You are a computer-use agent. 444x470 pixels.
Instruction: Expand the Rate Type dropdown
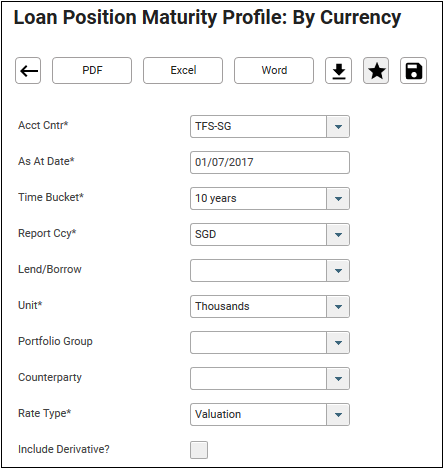click(x=338, y=415)
